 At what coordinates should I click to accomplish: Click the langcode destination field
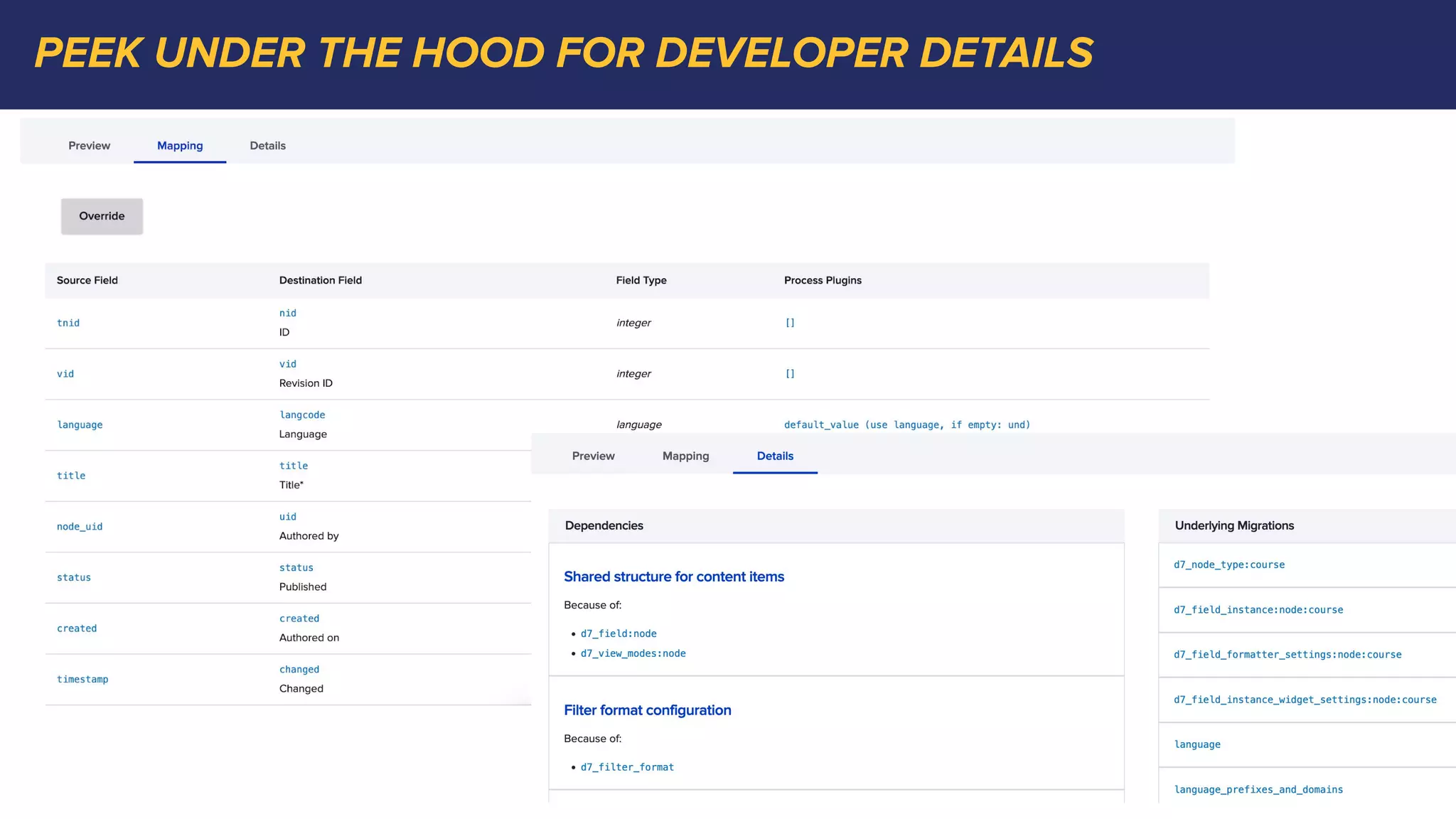point(302,415)
